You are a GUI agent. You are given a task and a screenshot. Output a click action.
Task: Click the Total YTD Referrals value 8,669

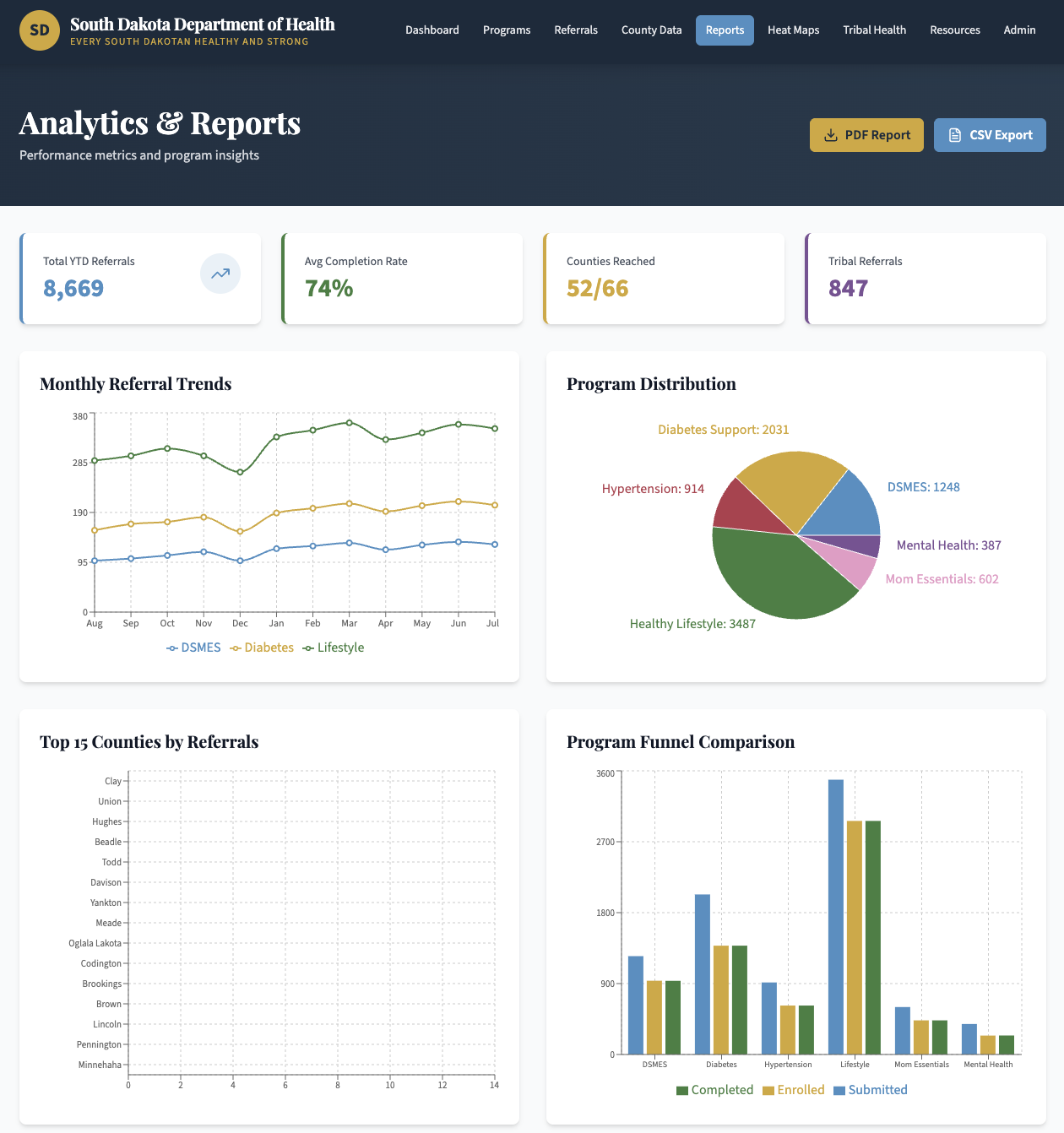pos(73,288)
